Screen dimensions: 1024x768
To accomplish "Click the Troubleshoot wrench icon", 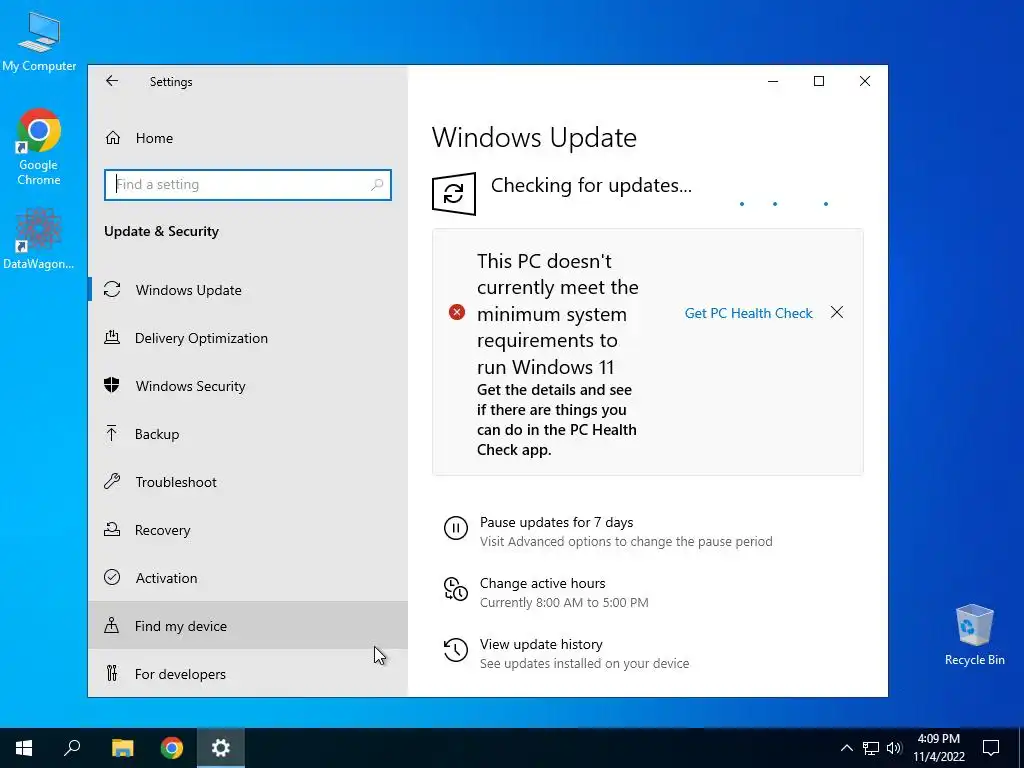I will [x=112, y=482].
